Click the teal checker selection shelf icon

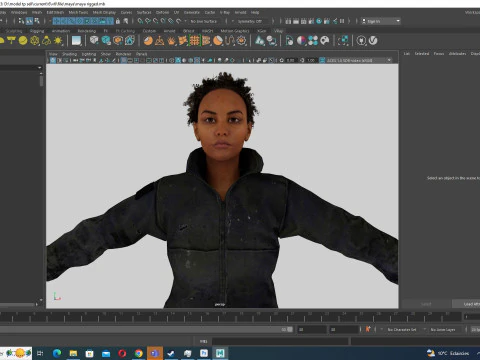[x=342, y=41]
